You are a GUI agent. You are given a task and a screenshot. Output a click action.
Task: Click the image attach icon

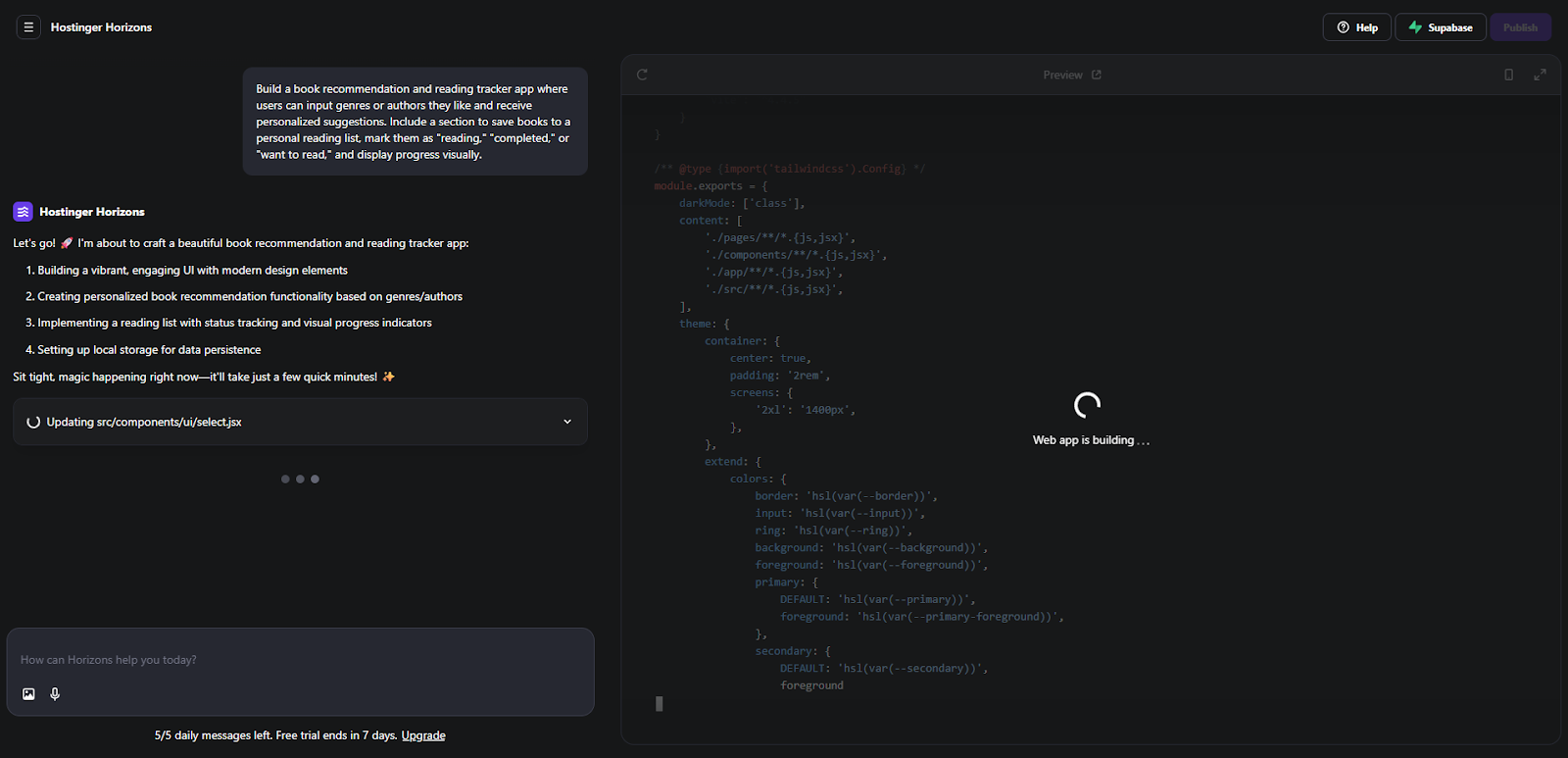[x=28, y=694]
